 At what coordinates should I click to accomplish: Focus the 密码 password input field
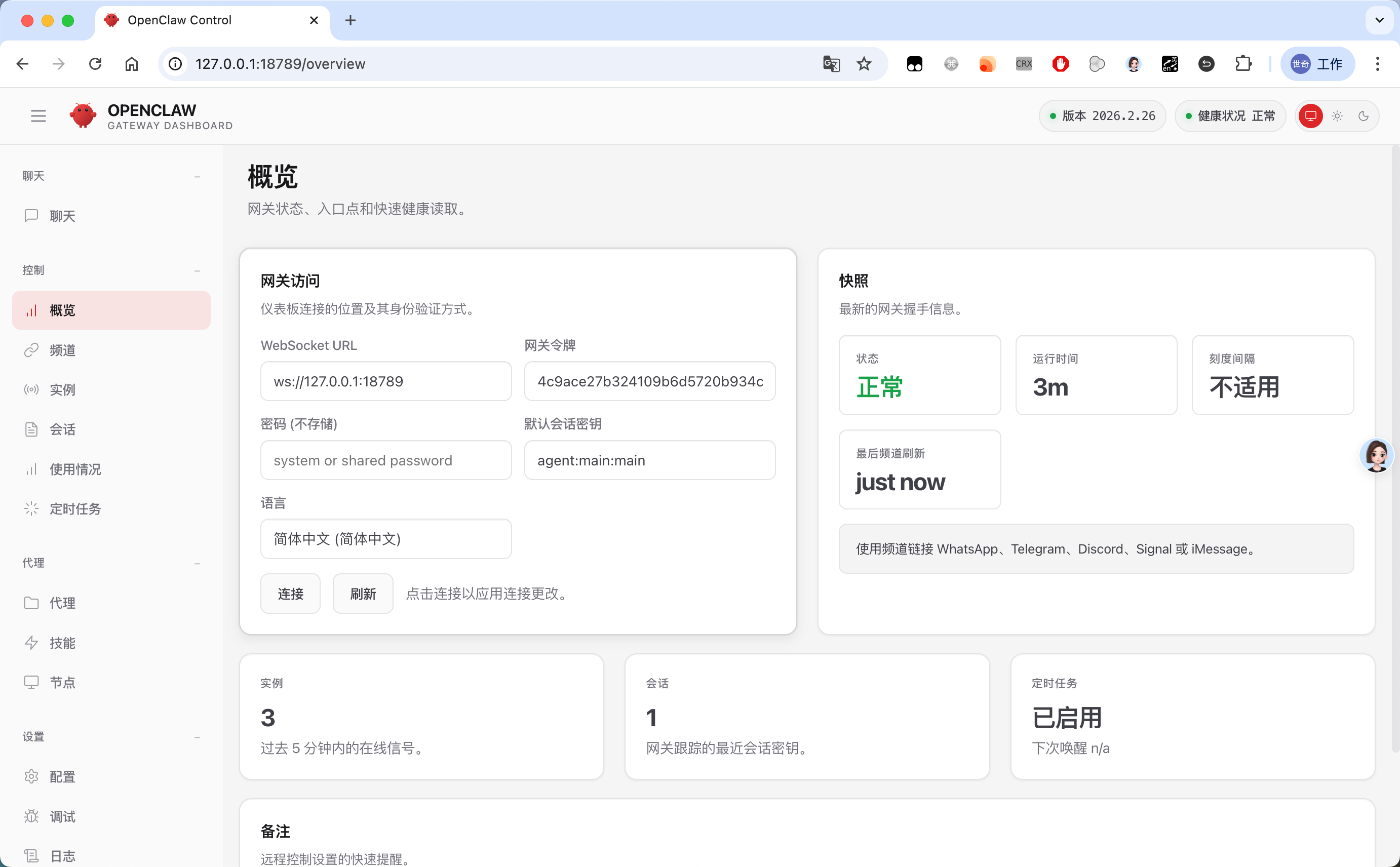[385, 460]
